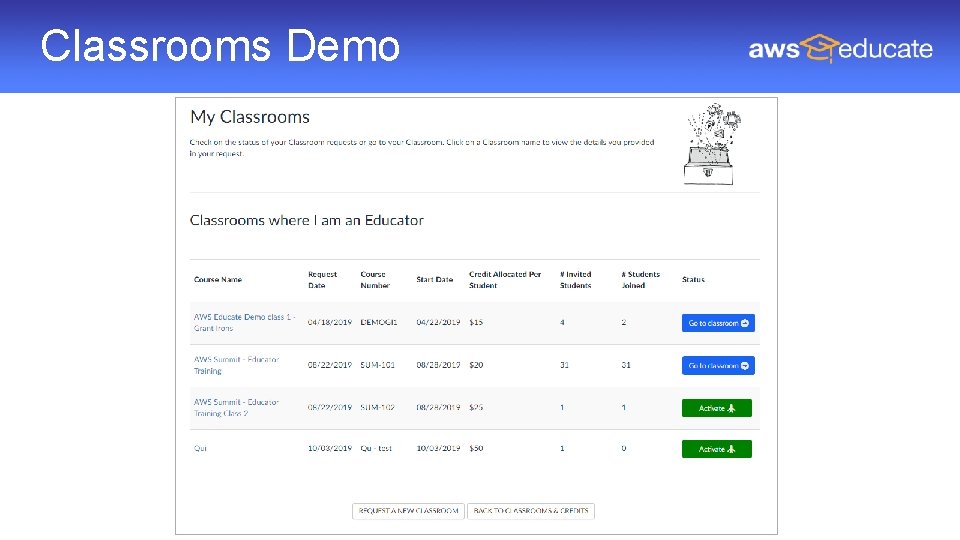Activate the SUM-102 classroom
Viewport: 960px width, 540px height.
pyautogui.click(x=717, y=408)
